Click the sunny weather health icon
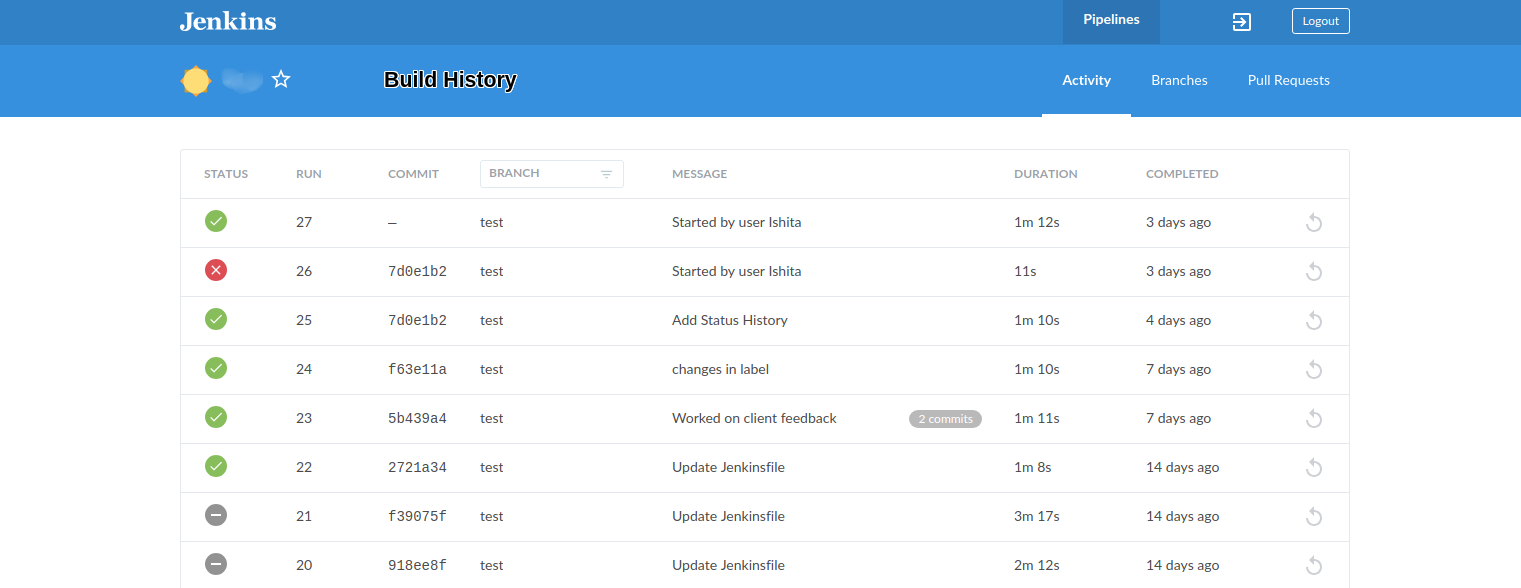 click(x=196, y=81)
